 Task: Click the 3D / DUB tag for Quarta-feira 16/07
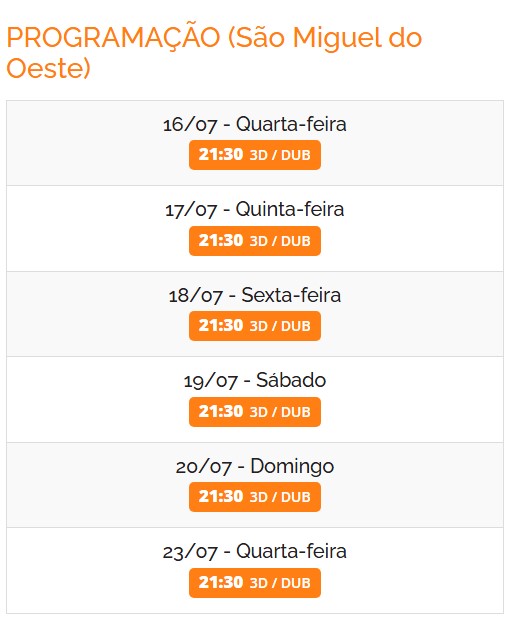(x=280, y=155)
